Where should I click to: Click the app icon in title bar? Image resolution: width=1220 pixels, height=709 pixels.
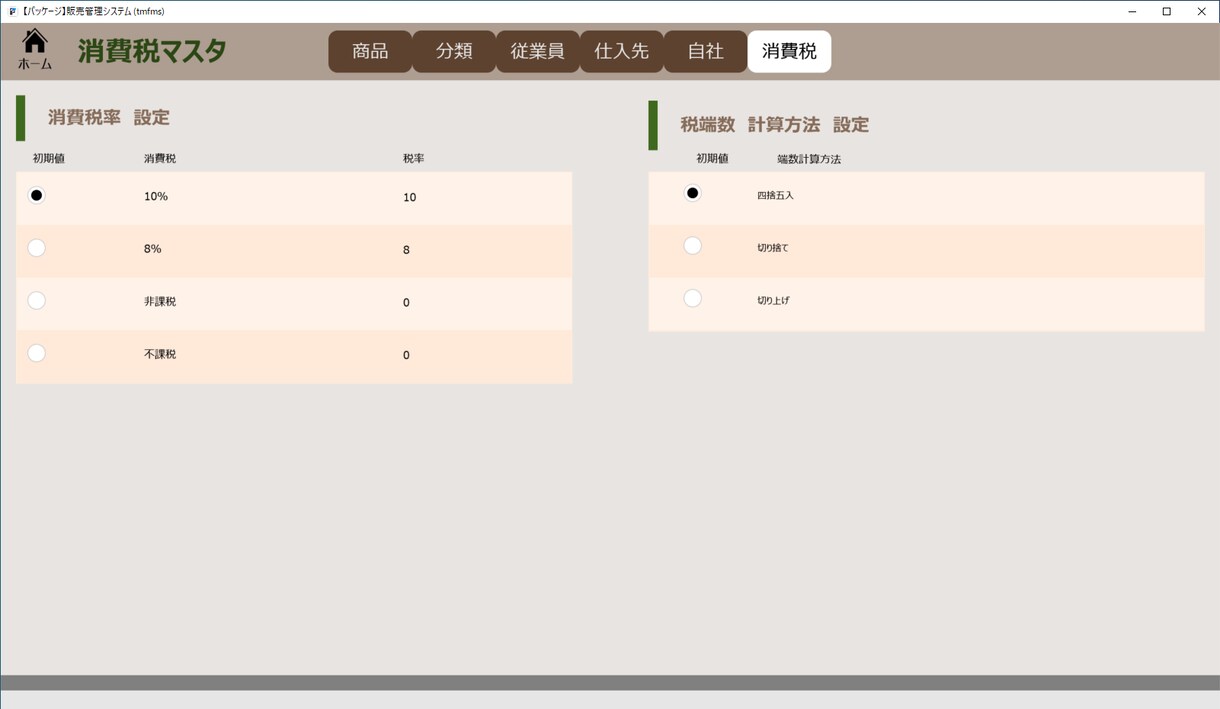coord(12,11)
